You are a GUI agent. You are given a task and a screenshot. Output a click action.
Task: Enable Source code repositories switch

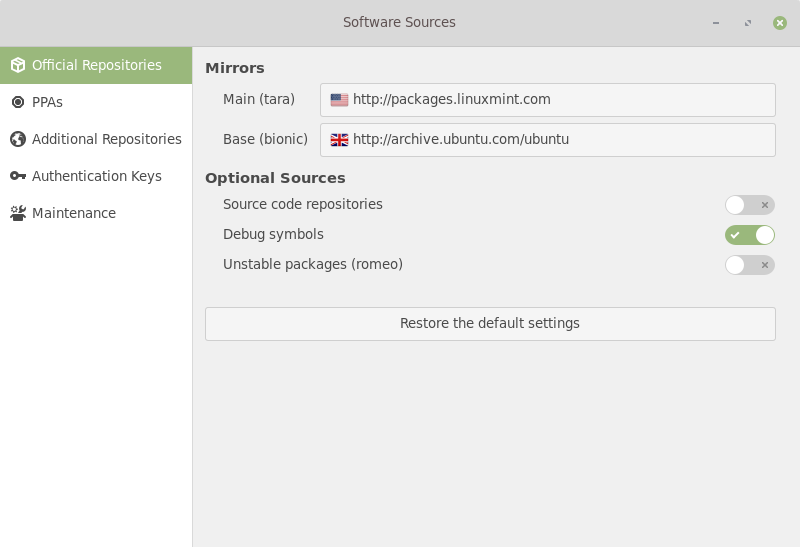pos(749,205)
